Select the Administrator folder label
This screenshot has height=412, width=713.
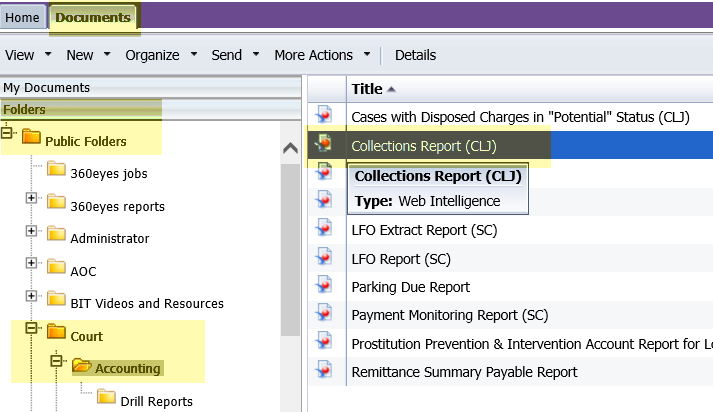(110, 238)
